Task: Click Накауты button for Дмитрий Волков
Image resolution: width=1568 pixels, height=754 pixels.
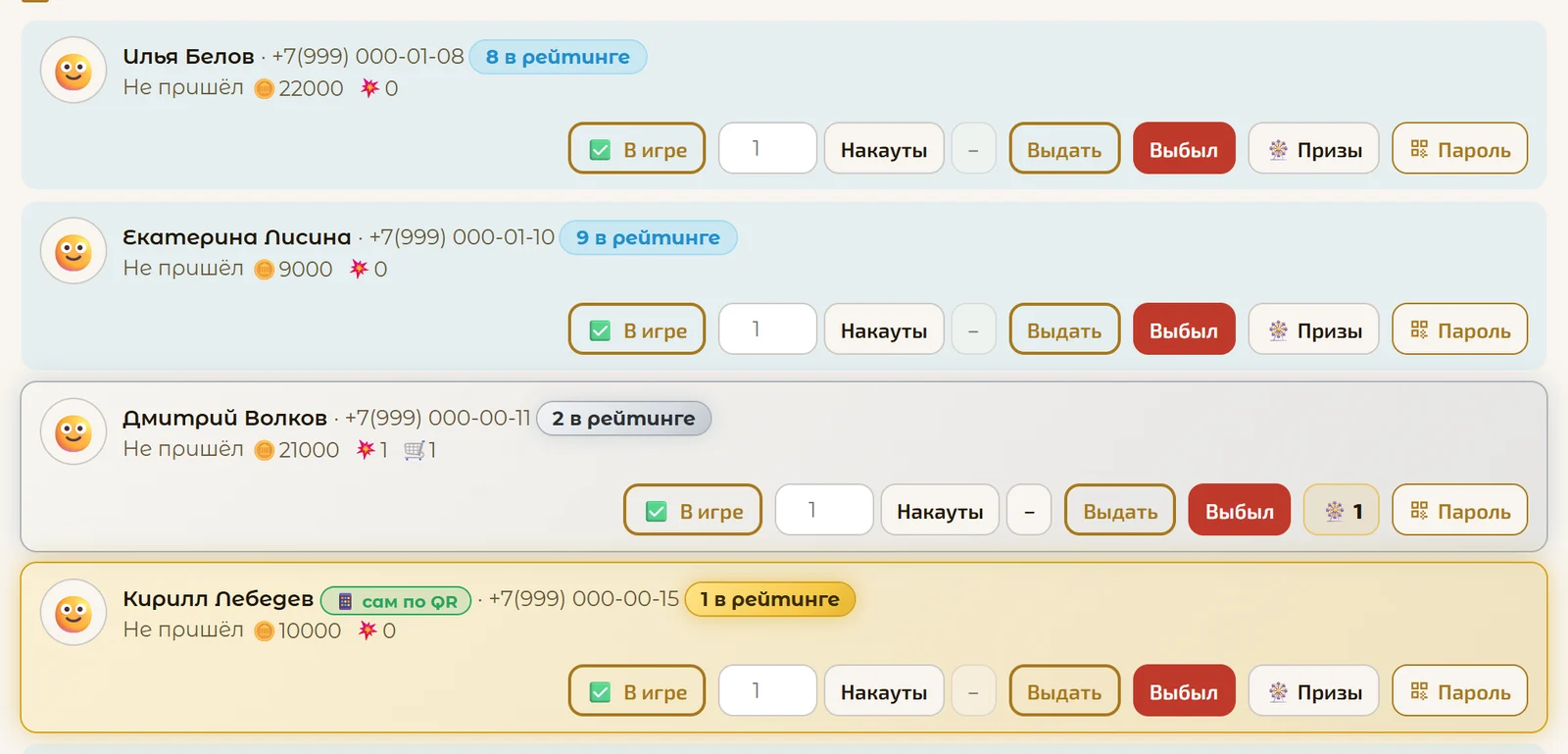Action: point(940,510)
